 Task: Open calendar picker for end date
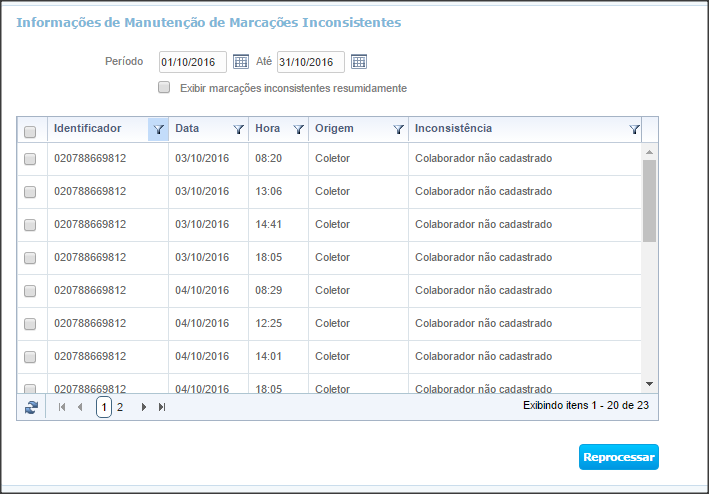pos(359,62)
